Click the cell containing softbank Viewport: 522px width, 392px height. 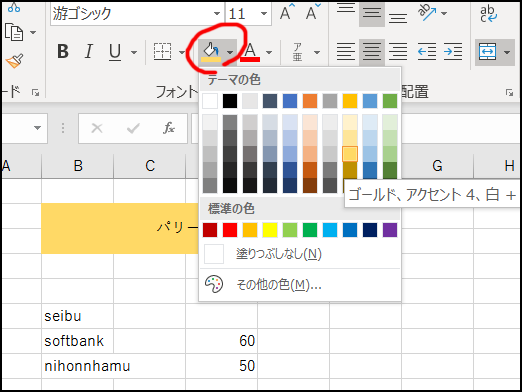click(x=78, y=341)
